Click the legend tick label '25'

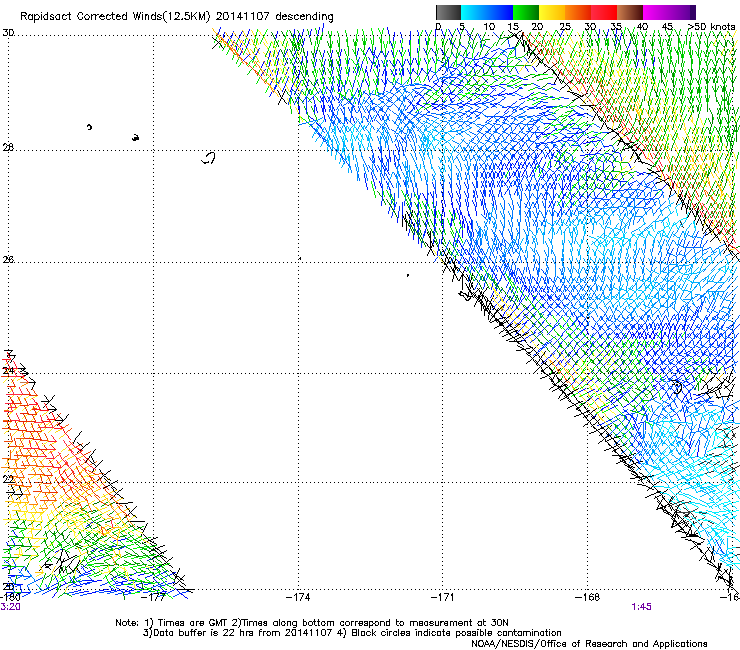coord(565,27)
